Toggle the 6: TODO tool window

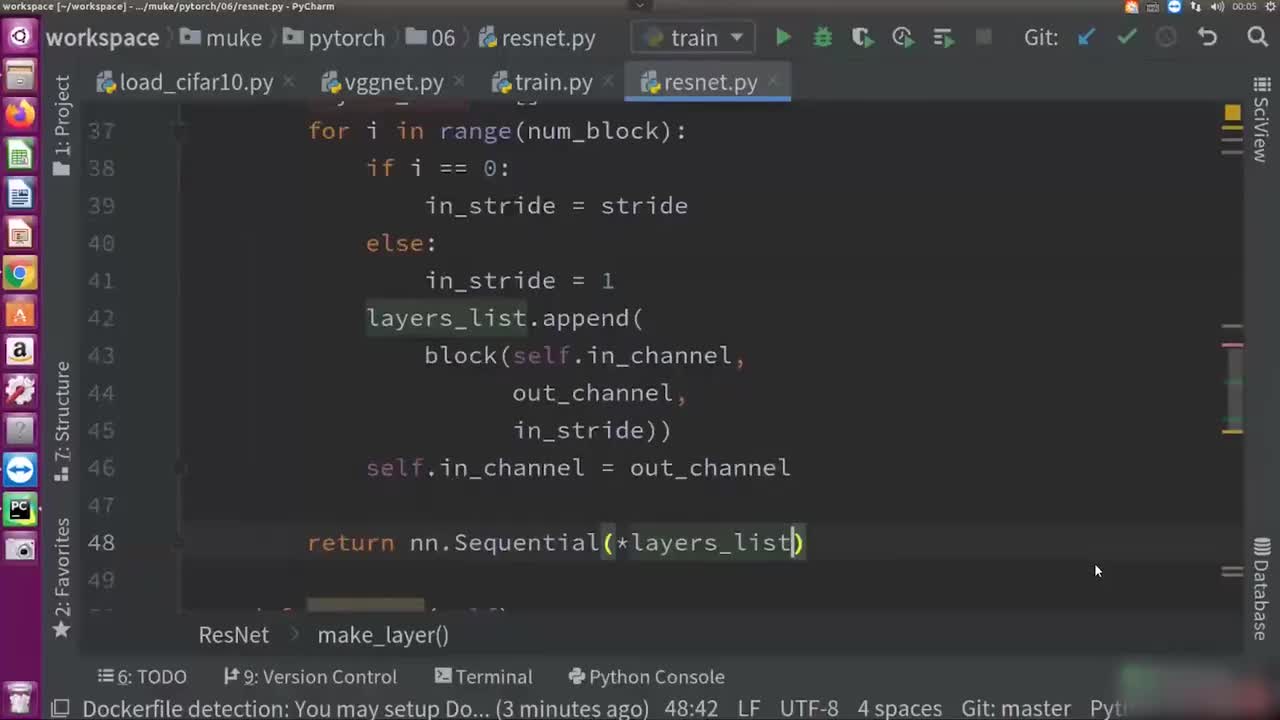pyautogui.click(x=142, y=677)
